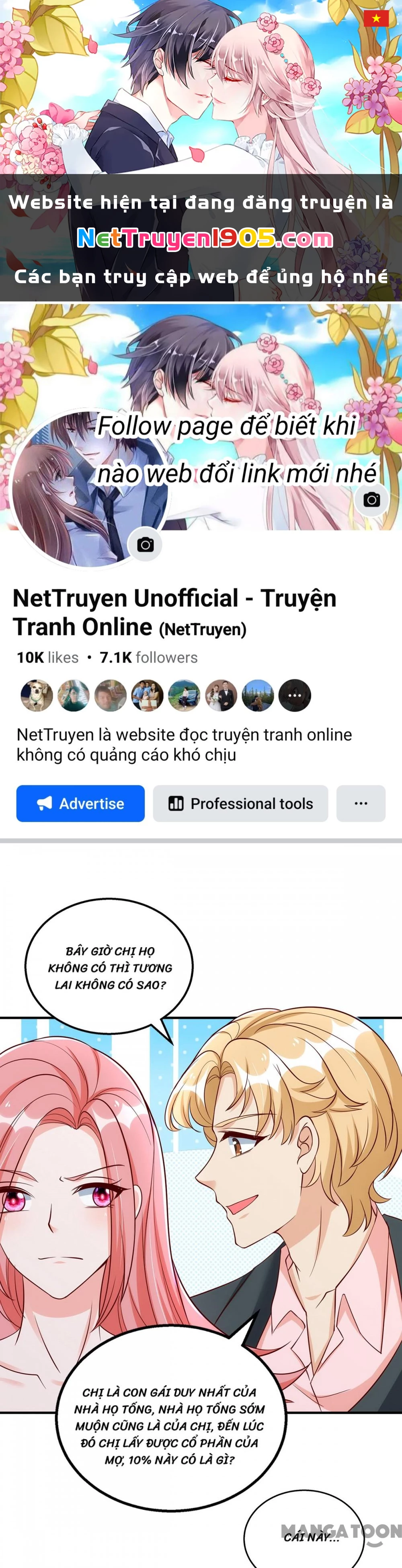Open the NetTruyen1905.com website link
Viewport: 402px width, 1568px height.
[205, 239]
